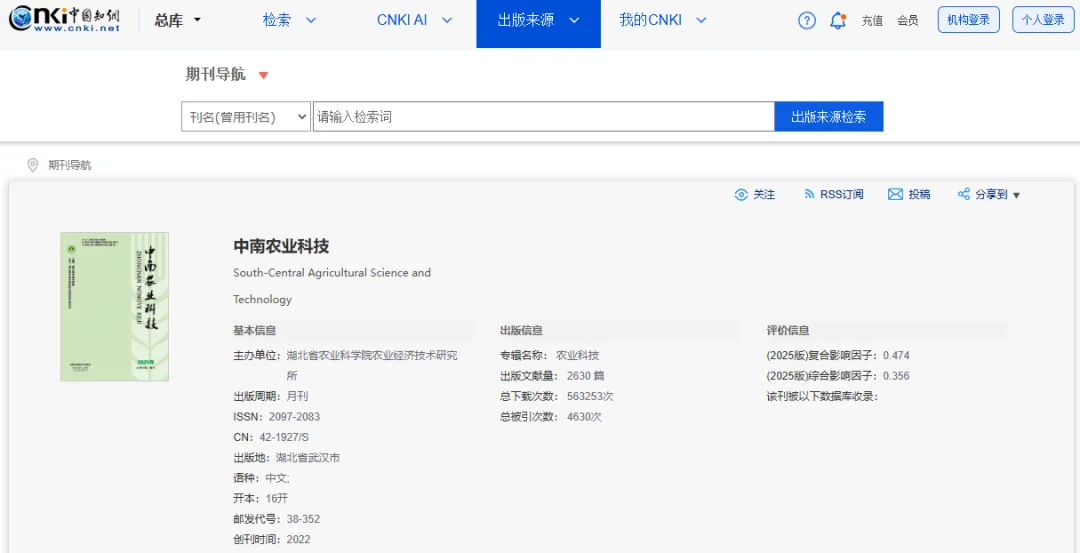1080x553 pixels.
Task: Open the CNKI AI menu
Action: [x=402, y=21]
